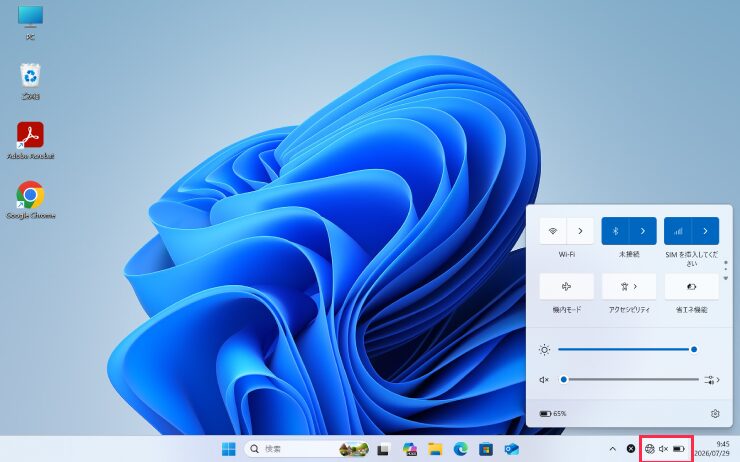Open Task View from taskbar
The height and width of the screenshot is (462, 740).
383,449
